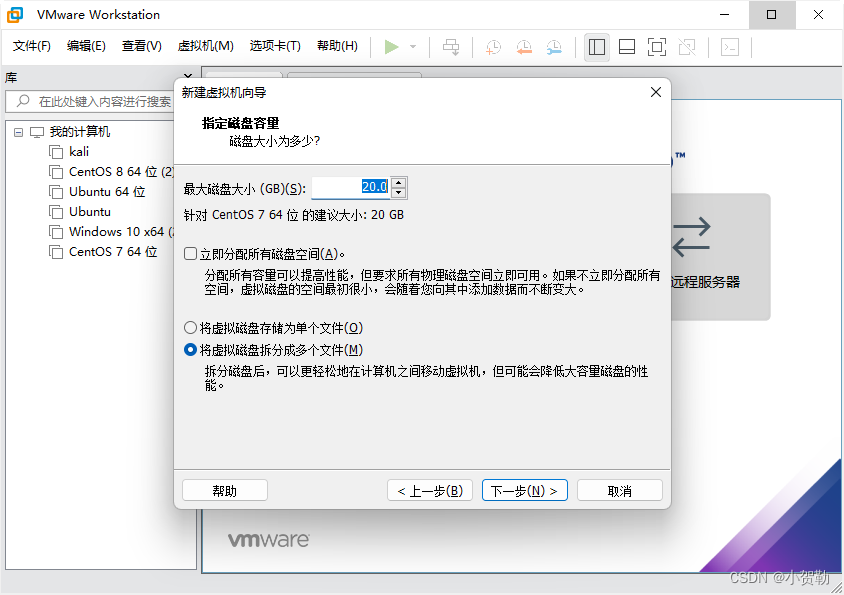Click the 下一步(N) next button
844x595 pixels.
pyautogui.click(x=525, y=491)
